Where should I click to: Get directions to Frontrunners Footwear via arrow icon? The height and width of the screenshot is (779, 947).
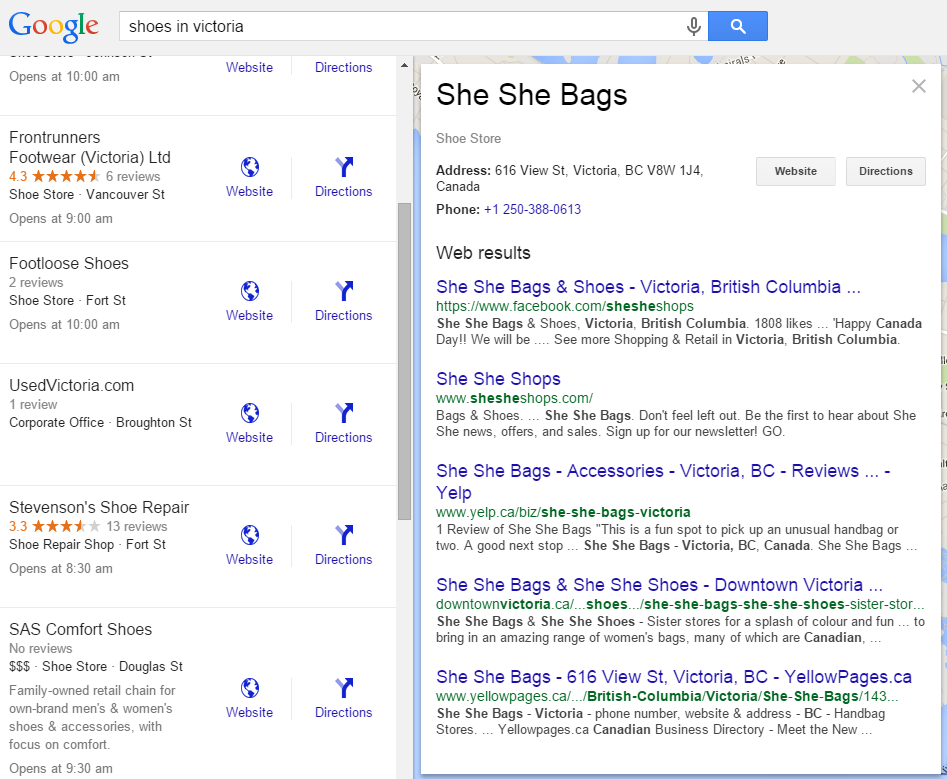pyautogui.click(x=344, y=167)
